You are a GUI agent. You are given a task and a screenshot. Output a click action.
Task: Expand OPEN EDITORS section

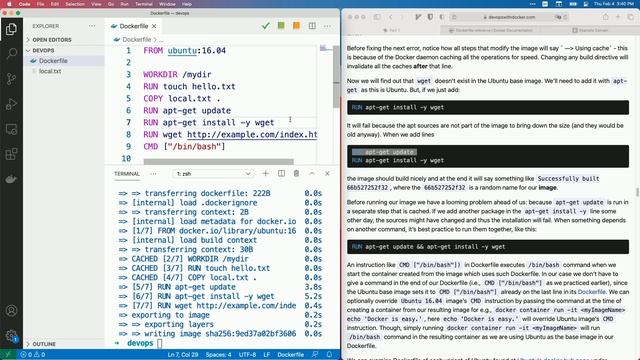(52, 40)
